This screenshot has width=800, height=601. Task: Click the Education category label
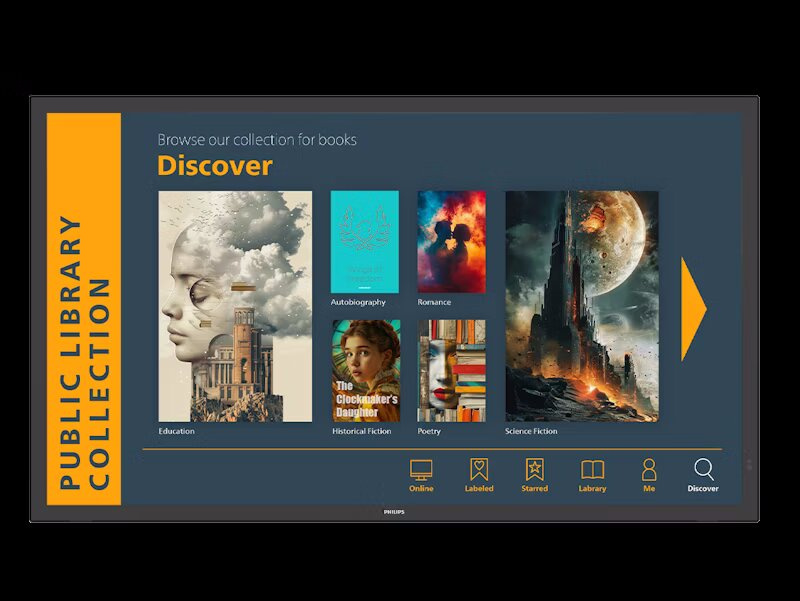tap(177, 432)
